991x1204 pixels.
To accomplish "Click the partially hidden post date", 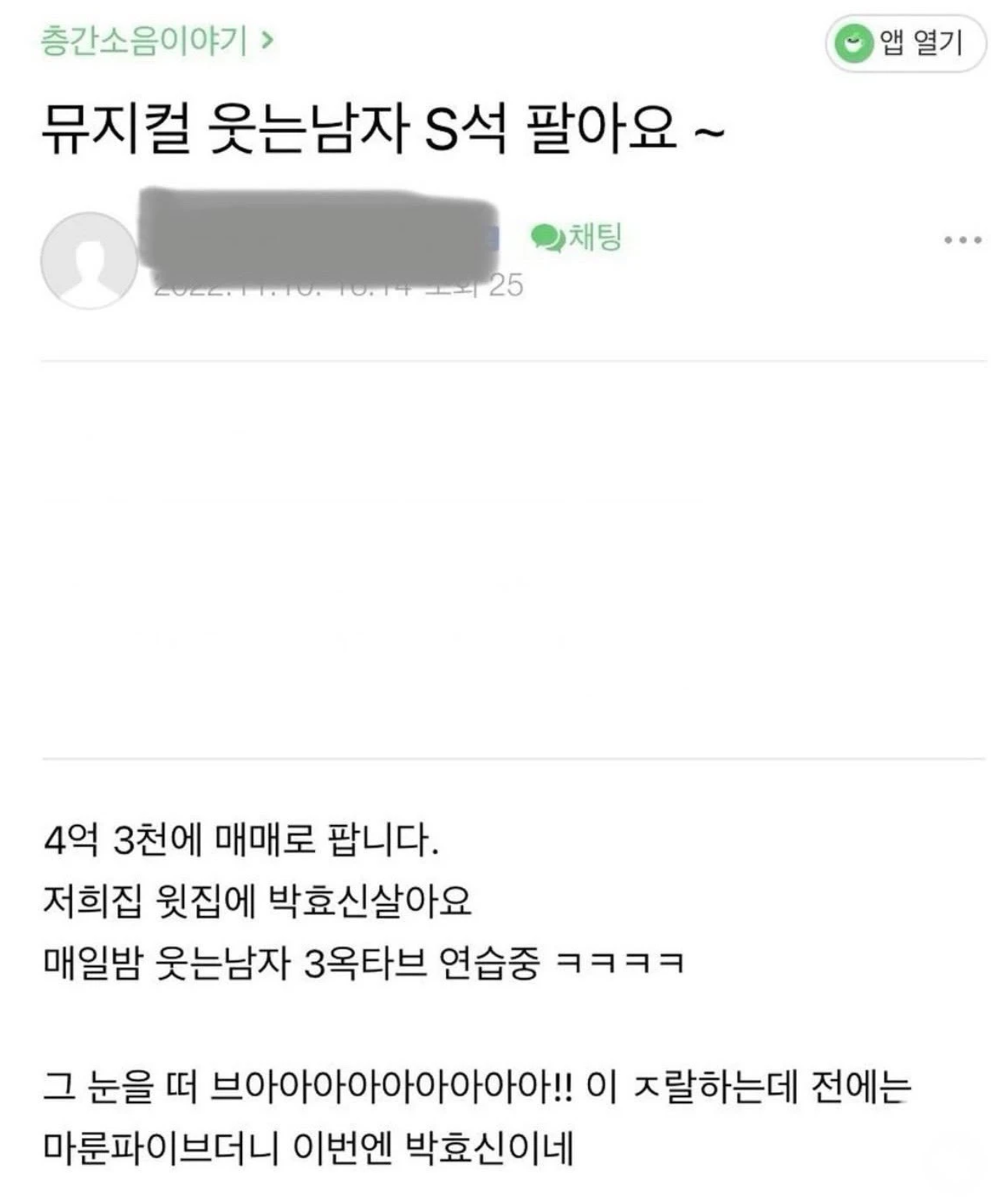I will pyautogui.click(x=282, y=286).
